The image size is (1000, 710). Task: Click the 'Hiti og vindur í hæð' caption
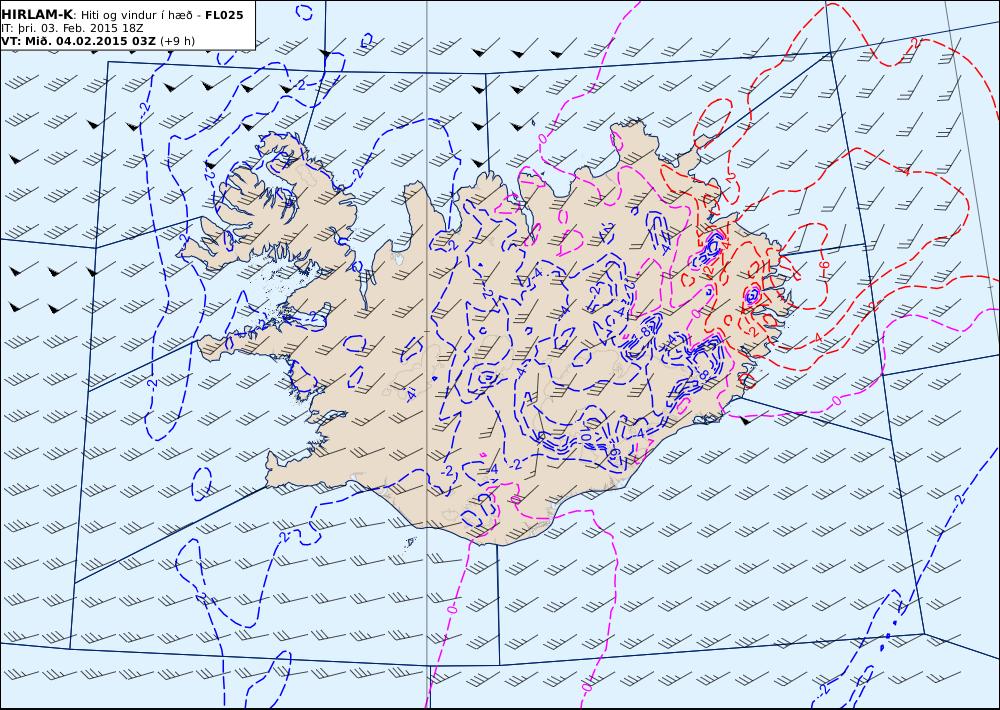click(x=136, y=15)
